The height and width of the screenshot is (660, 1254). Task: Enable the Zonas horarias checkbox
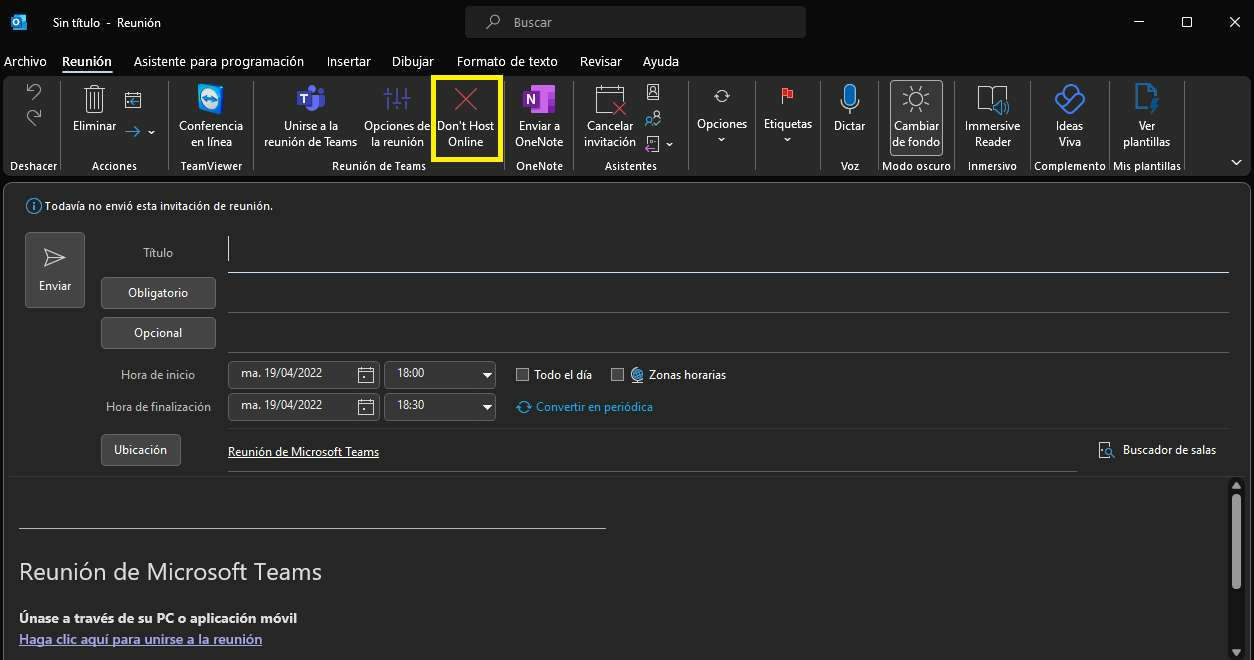point(617,375)
